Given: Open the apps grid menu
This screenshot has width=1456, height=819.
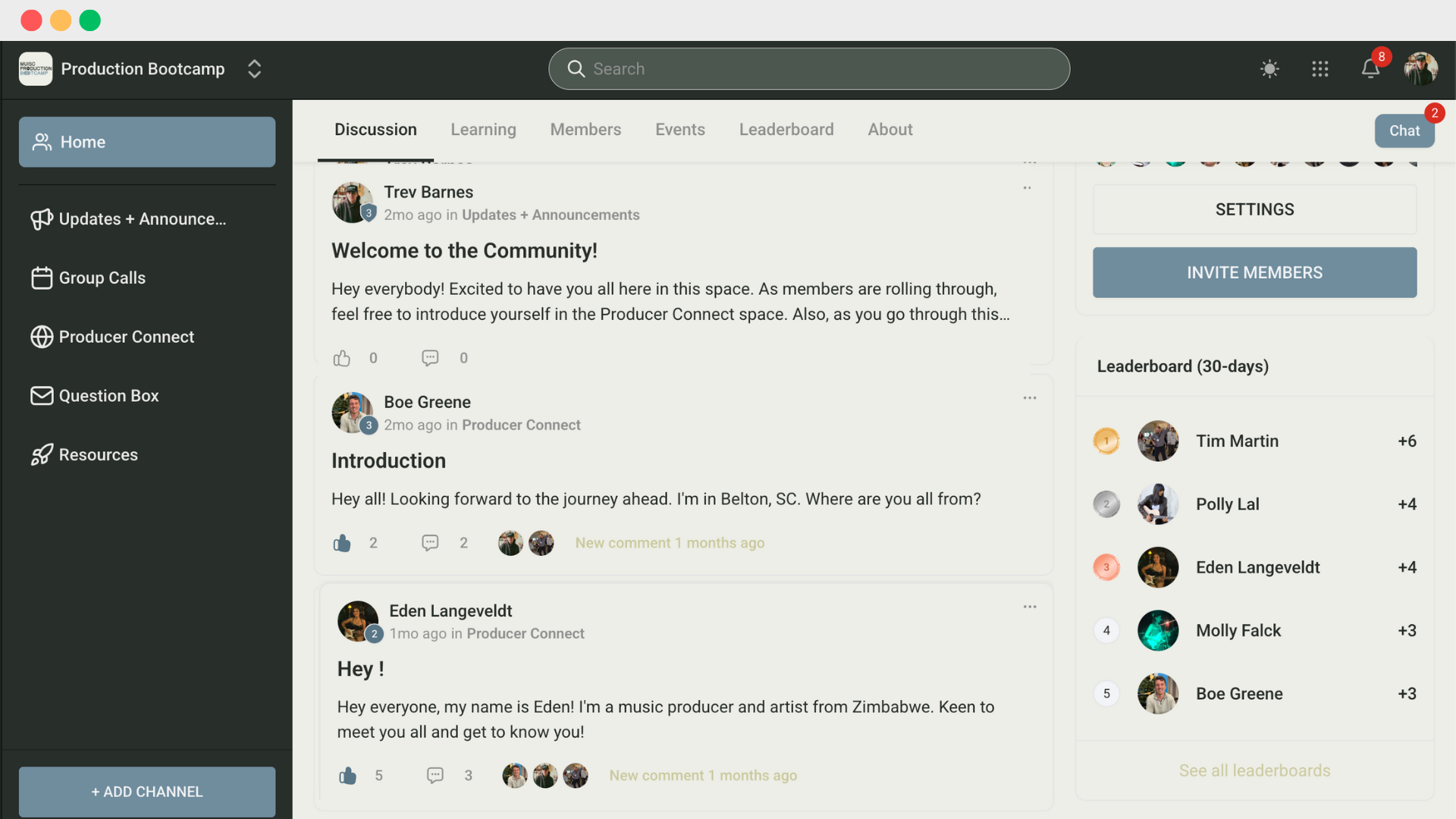Looking at the screenshot, I should tap(1320, 69).
